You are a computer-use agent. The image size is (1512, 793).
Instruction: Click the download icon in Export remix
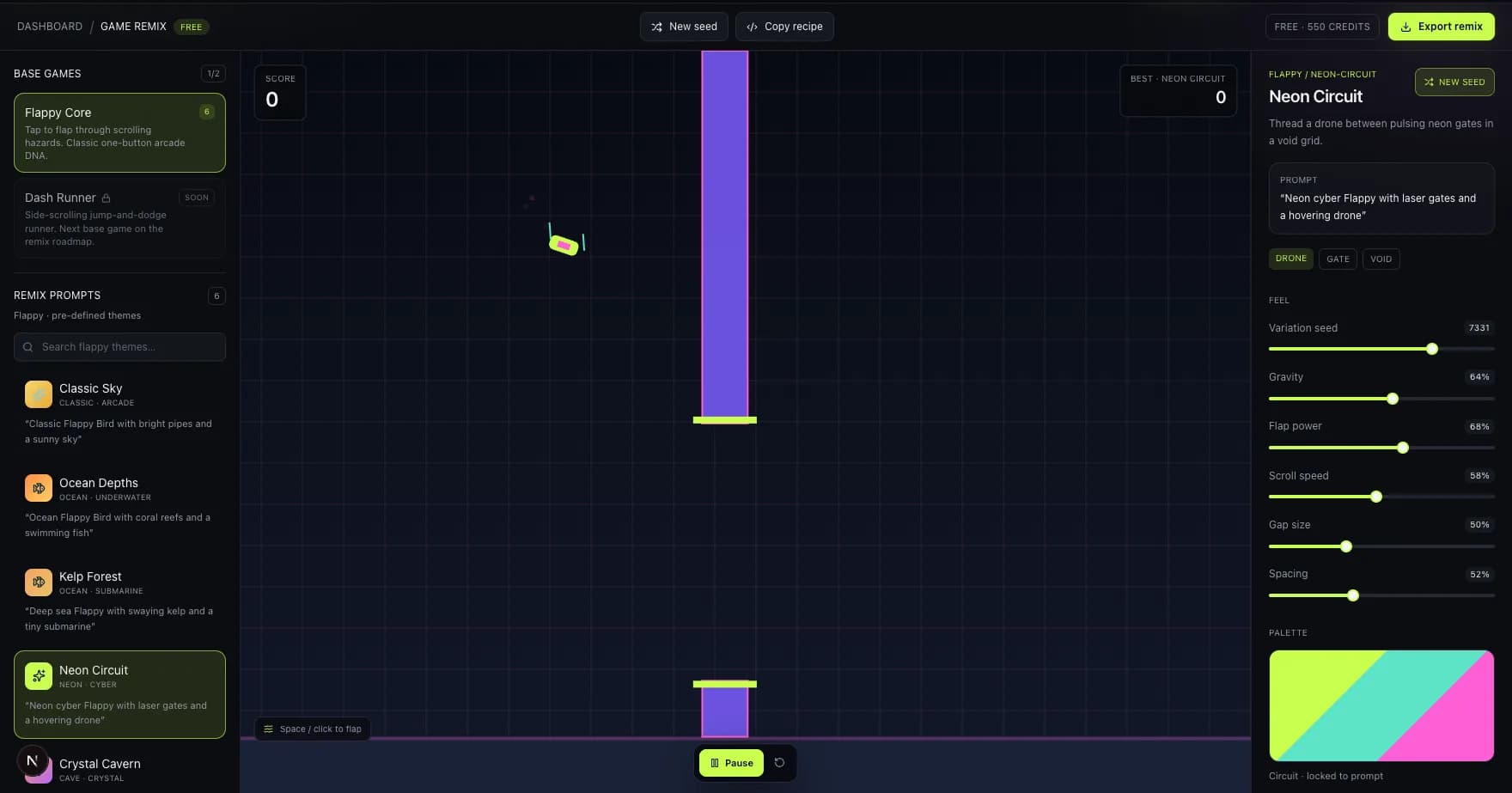click(x=1406, y=27)
